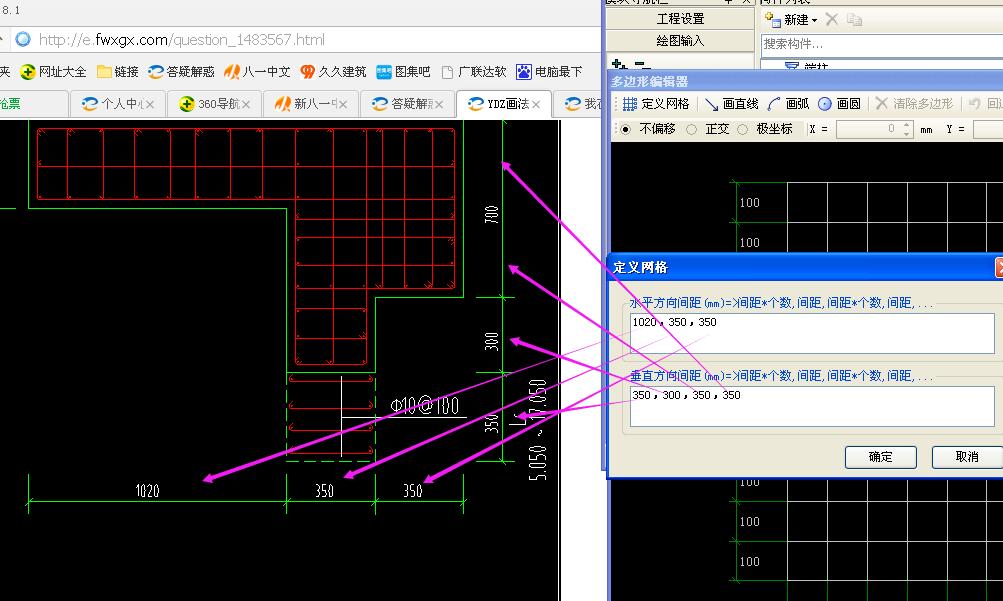
Task: Click the 多边形编辑器 window title bar
Action: [805, 81]
